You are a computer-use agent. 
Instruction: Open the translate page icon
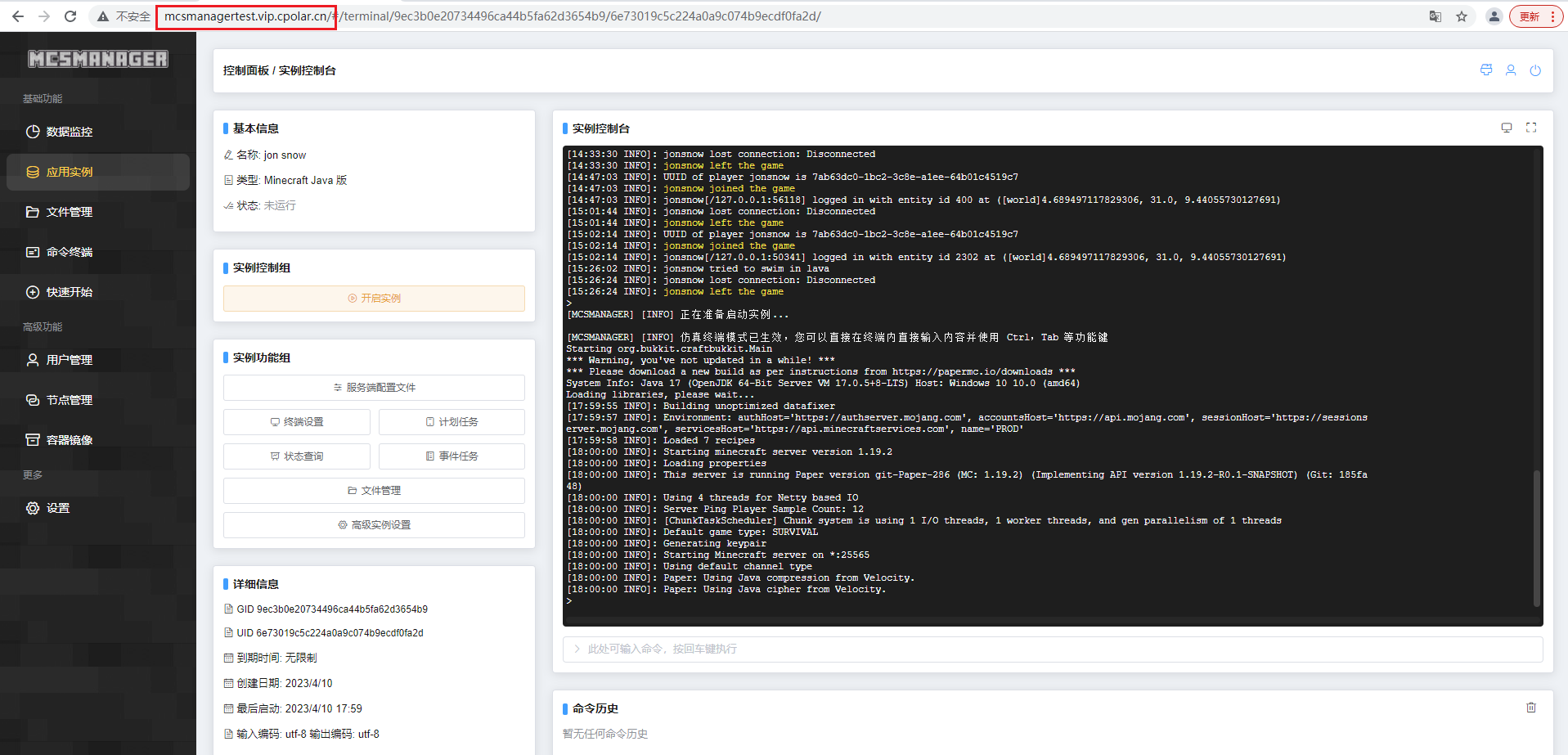1435,16
